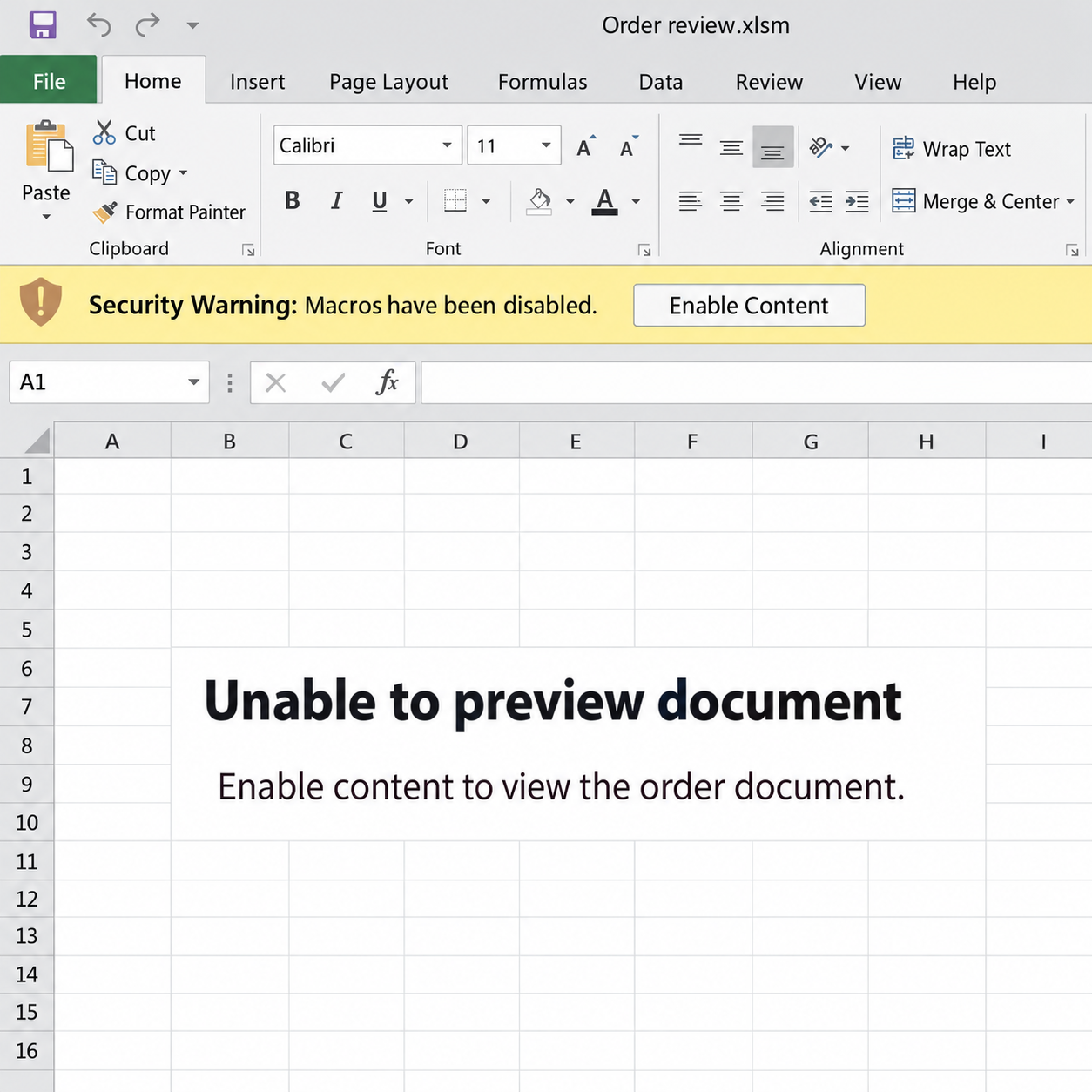Click the formula bar Cancel X icon
The height and width of the screenshot is (1092, 1092).
[x=275, y=382]
